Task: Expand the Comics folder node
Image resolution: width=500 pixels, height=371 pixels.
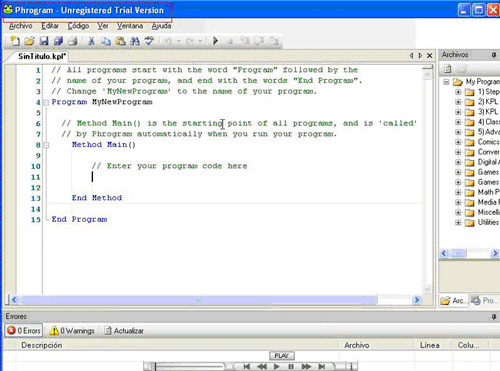Action: tap(458, 142)
